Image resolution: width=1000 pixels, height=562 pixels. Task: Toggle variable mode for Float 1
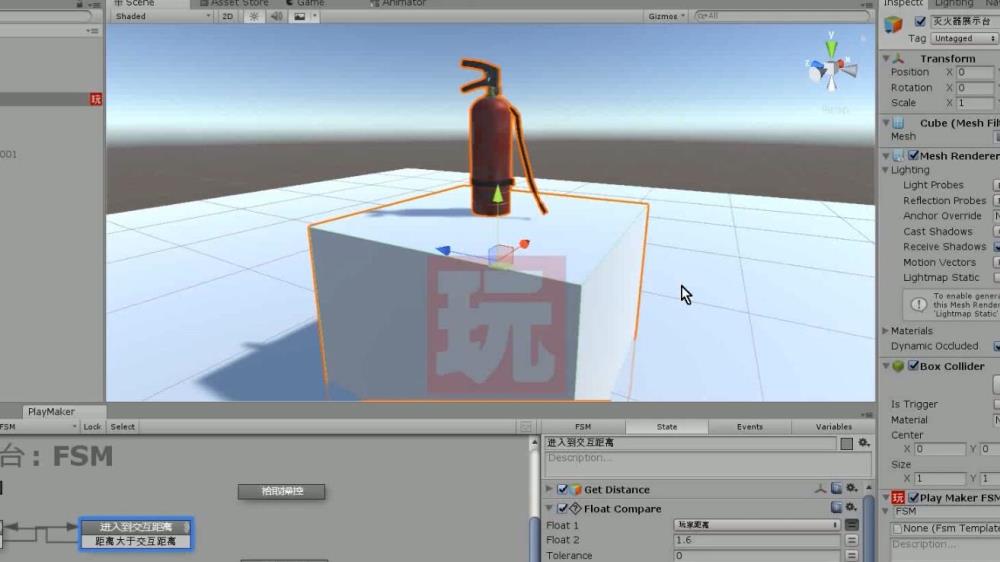tap(851, 525)
